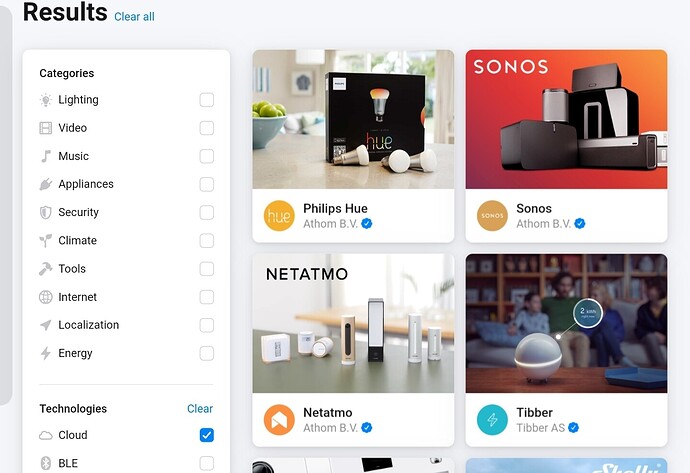Click the Security shield icon

coord(46,213)
